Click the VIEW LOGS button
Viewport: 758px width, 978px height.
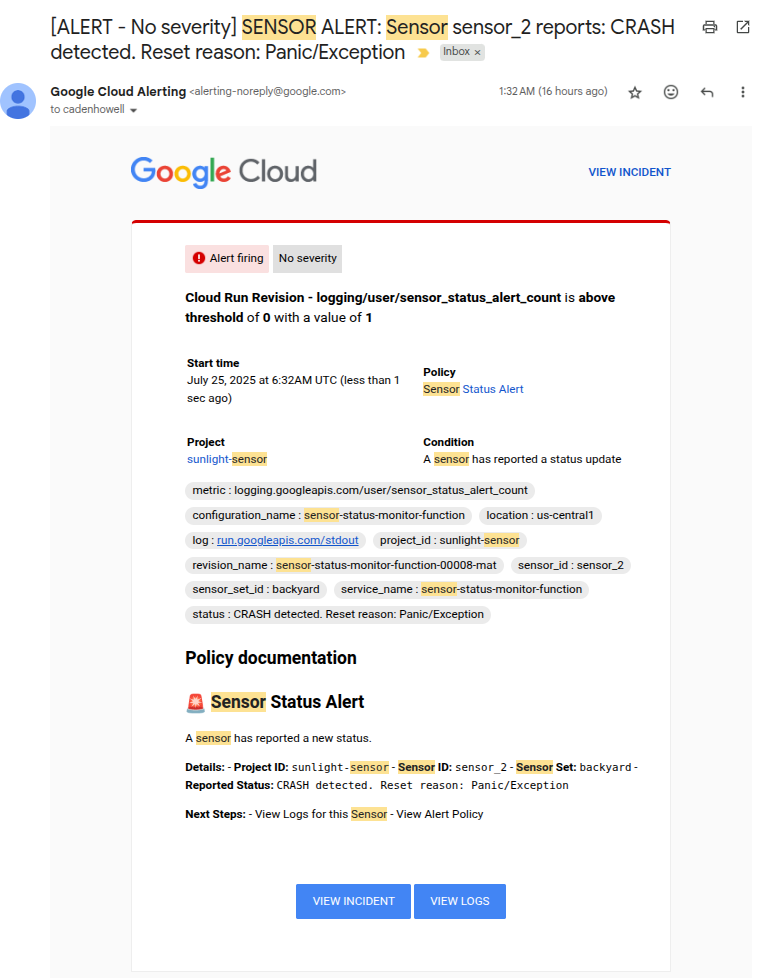click(x=460, y=901)
